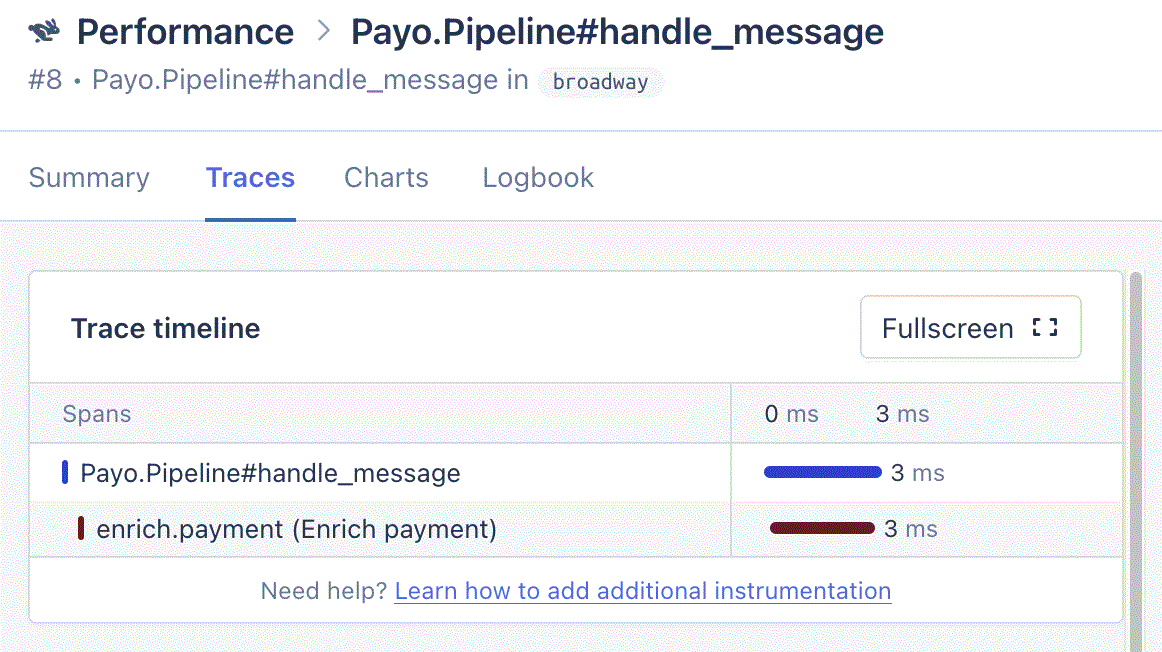Click the breadcrumb chevron separator arrow
1162x652 pixels.
click(x=323, y=31)
